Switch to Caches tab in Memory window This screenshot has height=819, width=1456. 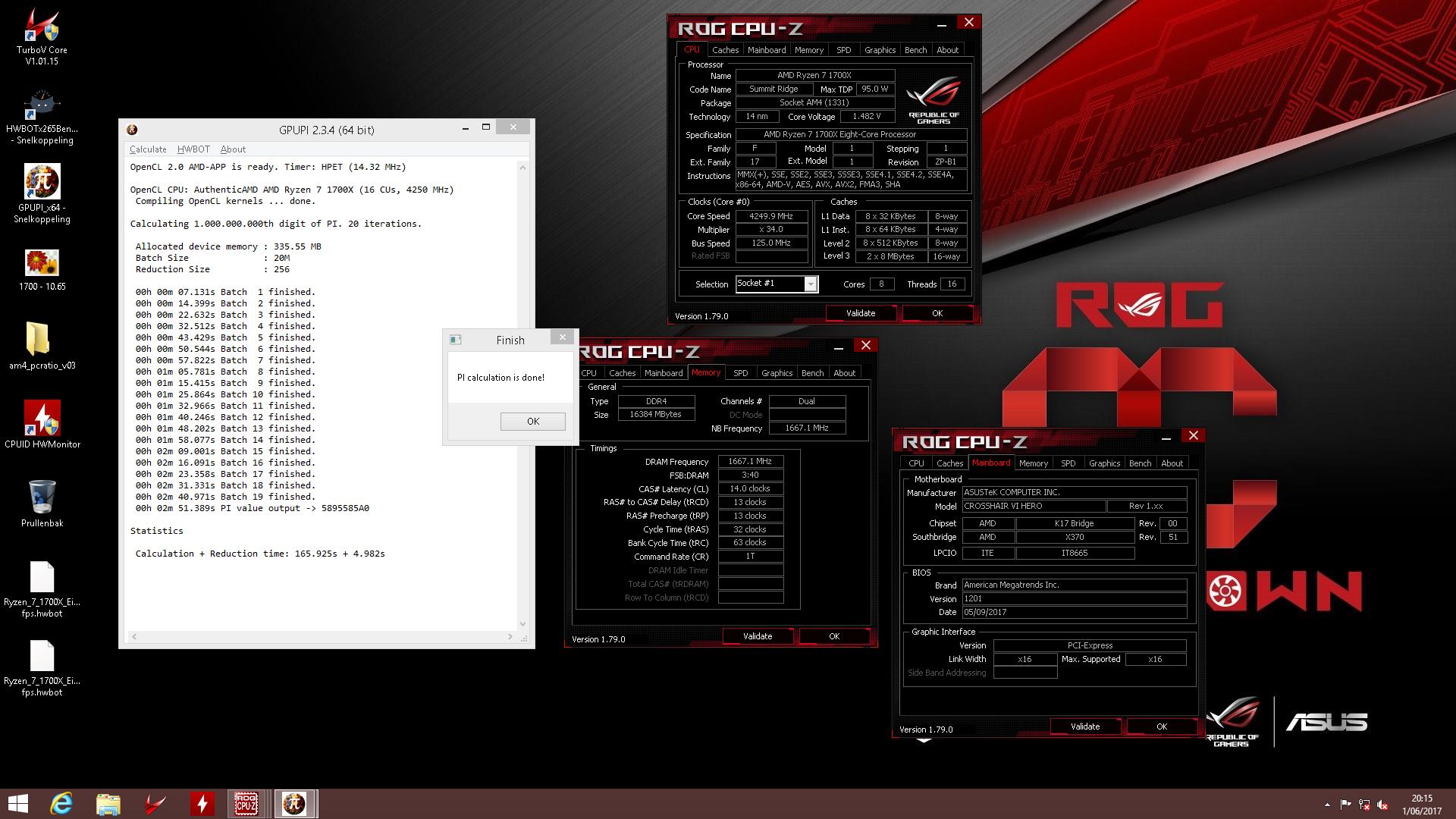point(622,373)
